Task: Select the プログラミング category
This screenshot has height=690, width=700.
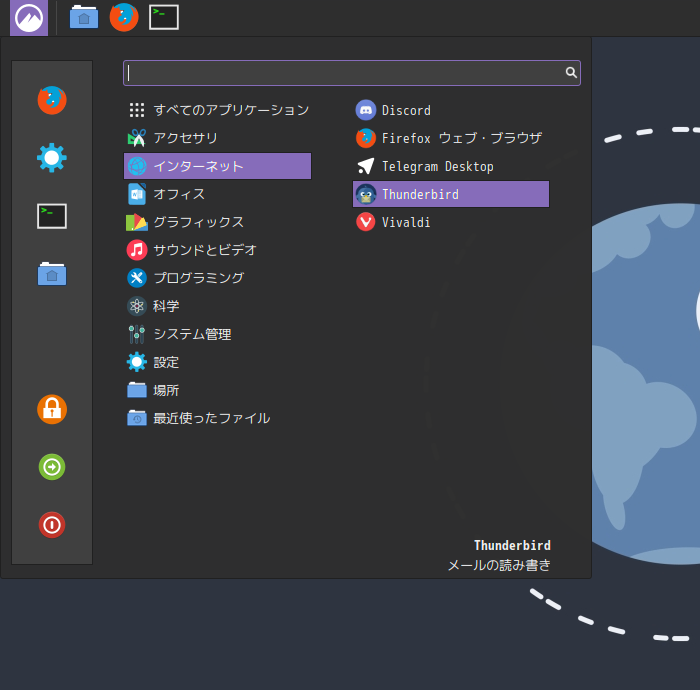Action: point(217,278)
